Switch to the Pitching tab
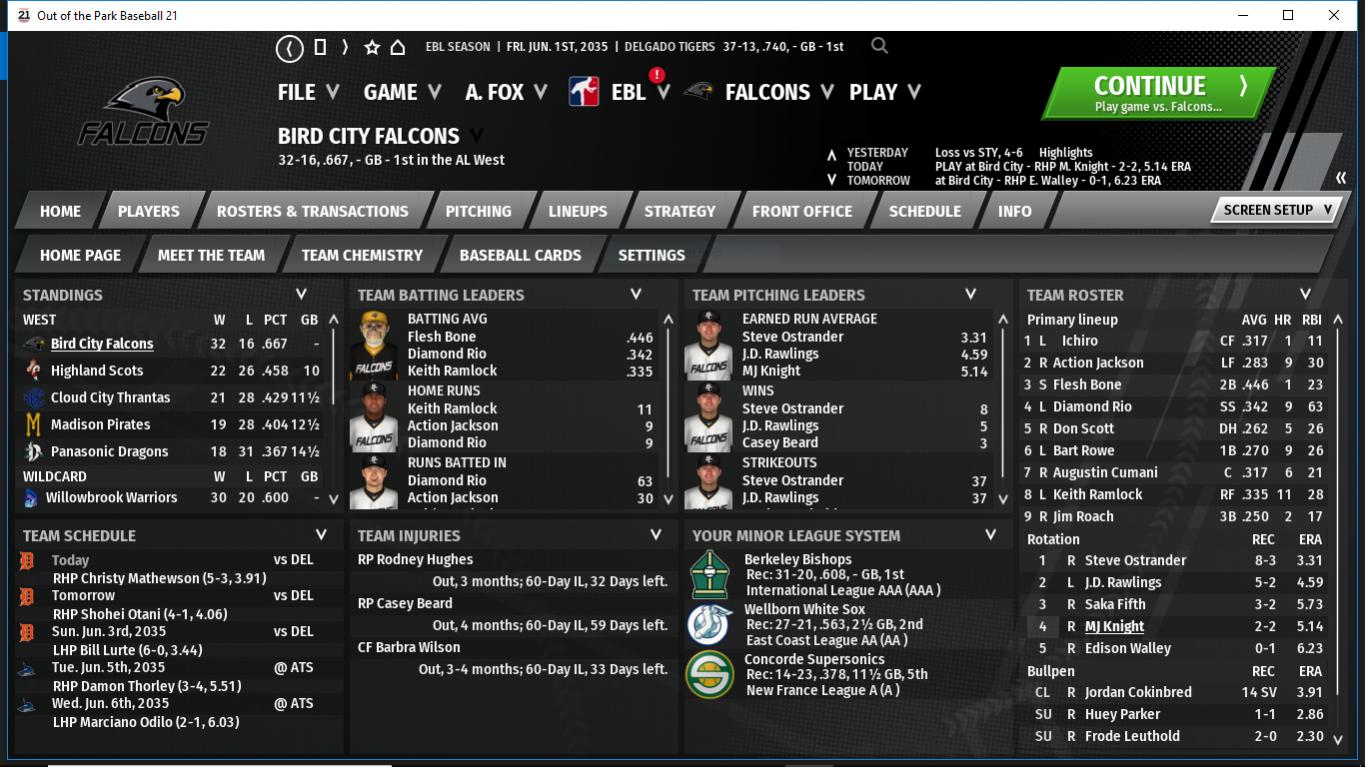Screen dimensions: 1365x767 pyautogui.click(x=478, y=211)
